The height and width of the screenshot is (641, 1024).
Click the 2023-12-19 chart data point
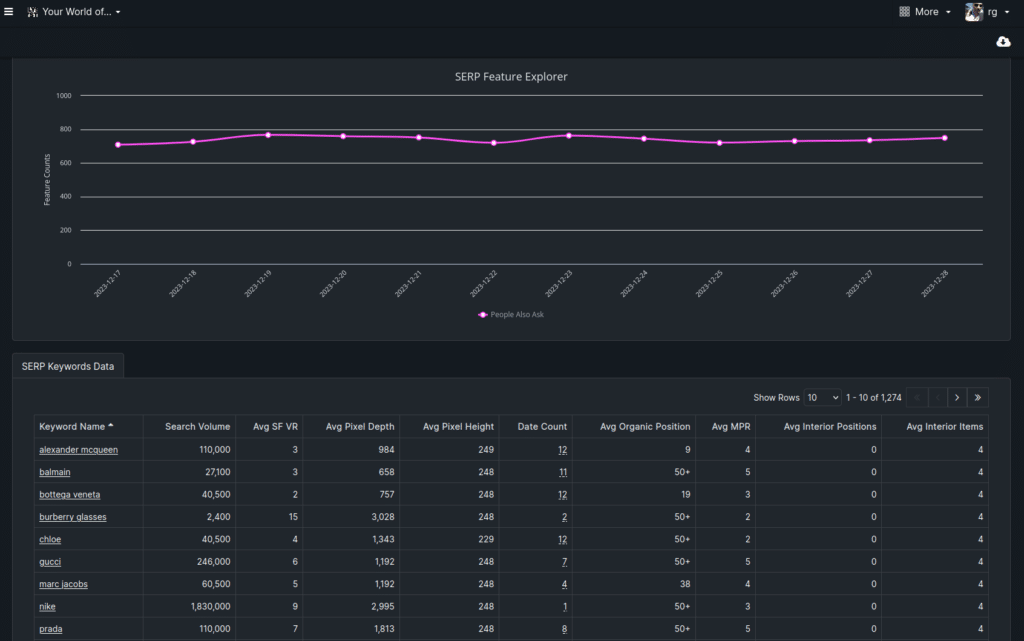pyautogui.click(x=268, y=135)
